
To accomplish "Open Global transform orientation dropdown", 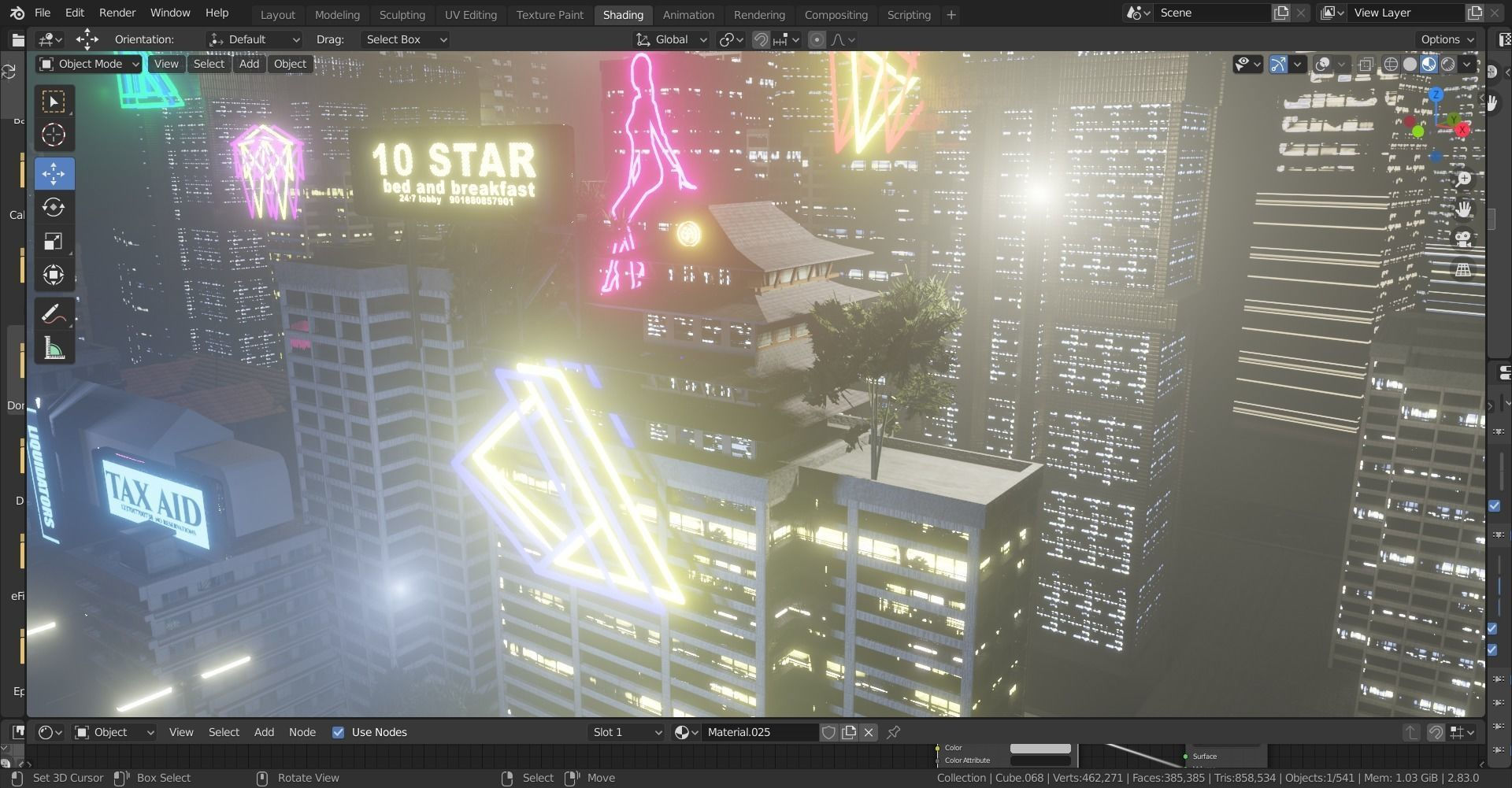I will click(x=672, y=39).
